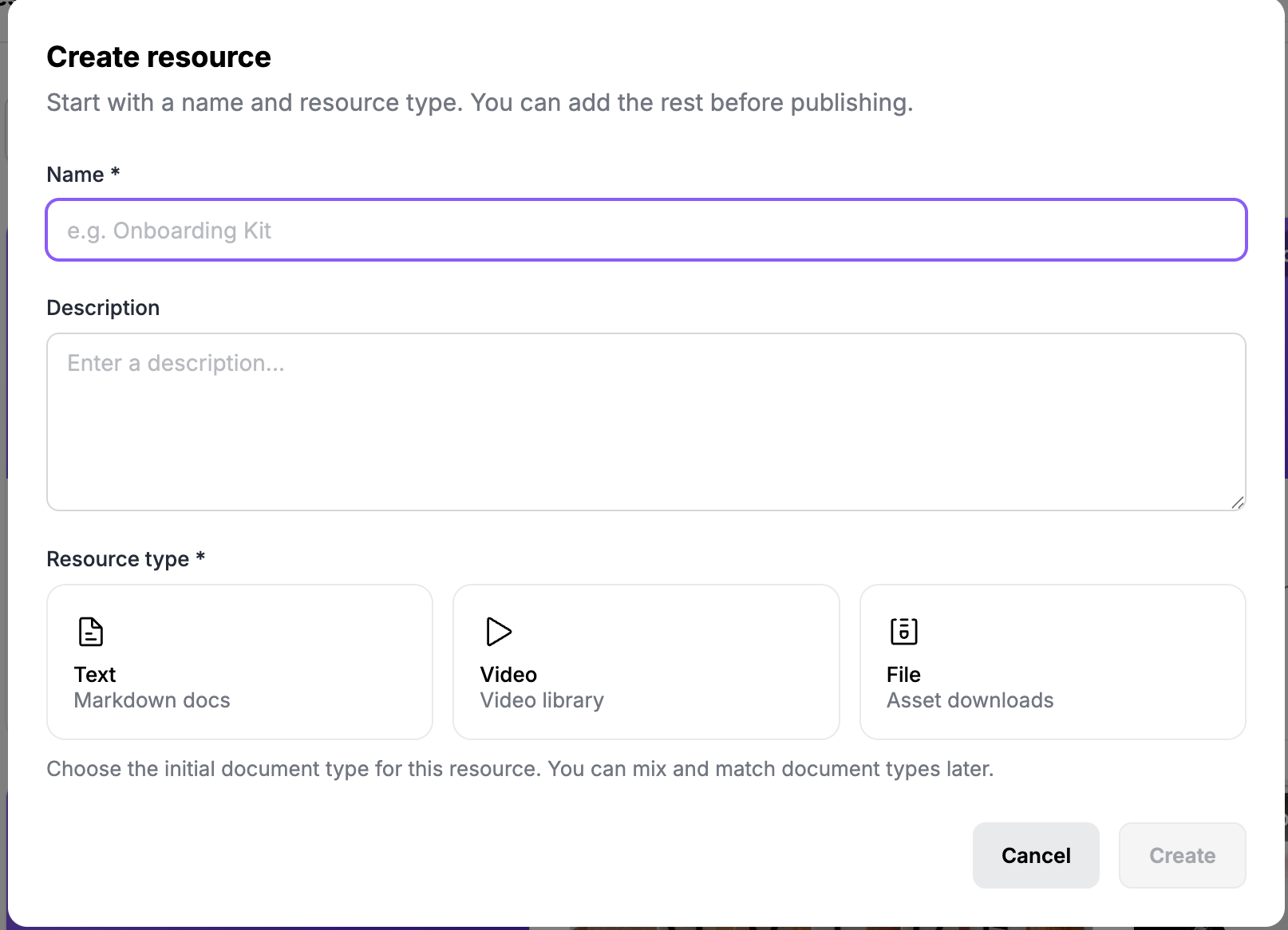Screen dimensions: 1288x930
Task: Click the 'Create resource' heading
Action: 159,57
